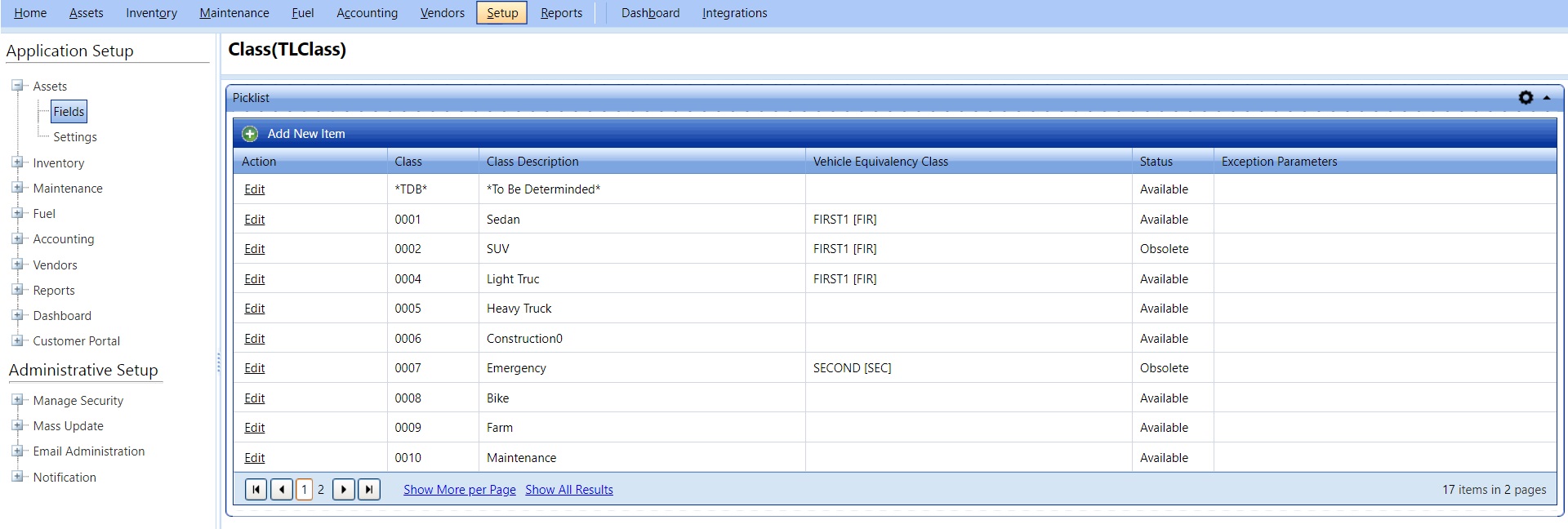The height and width of the screenshot is (529, 1568).
Task: Edit the 0009 Farm row
Action: 255,428
